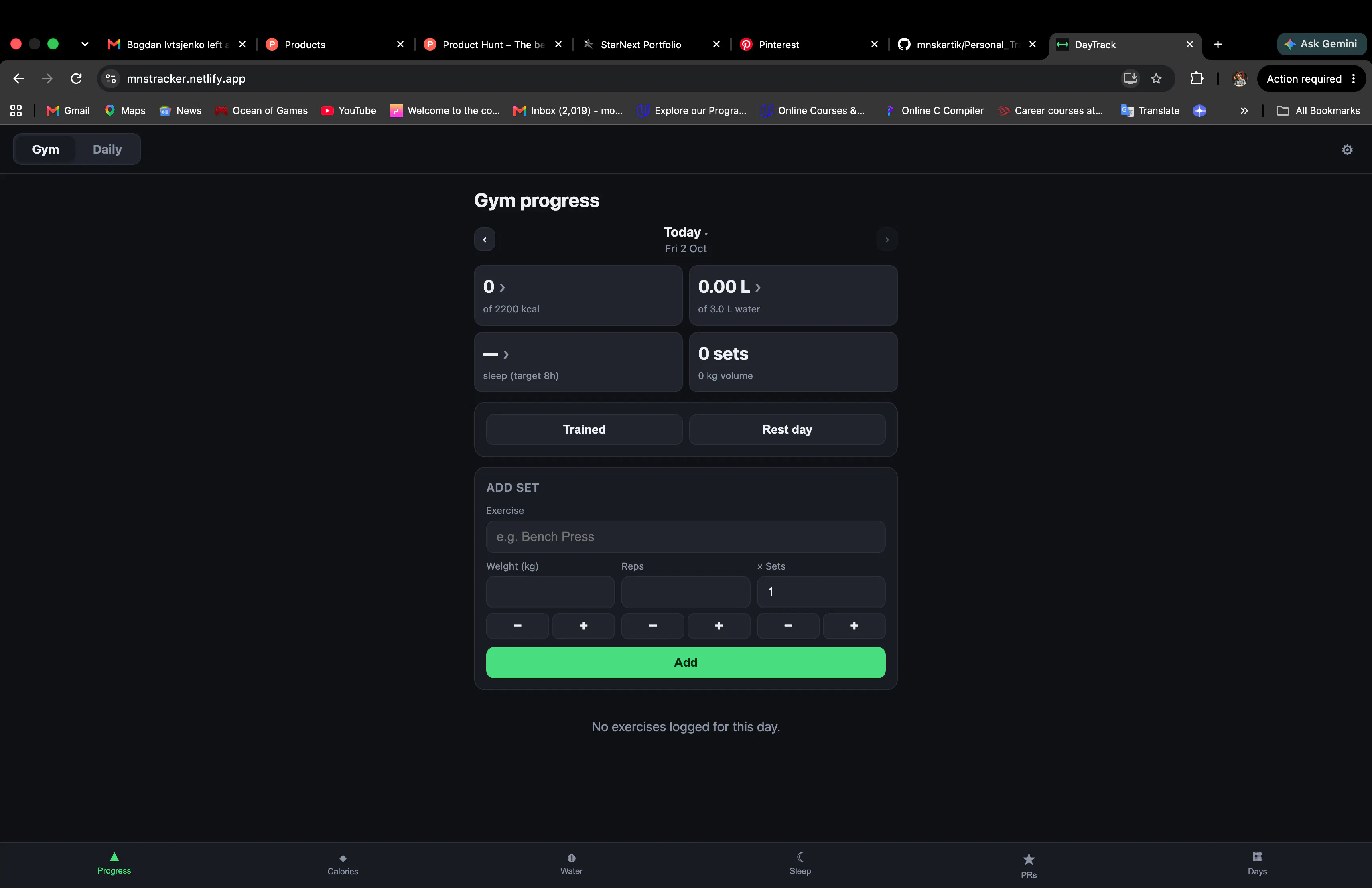The width and height of the screenshot is (1372, 888).
Task: Open tab search dropdown arrow
Action: click(85, 45)
